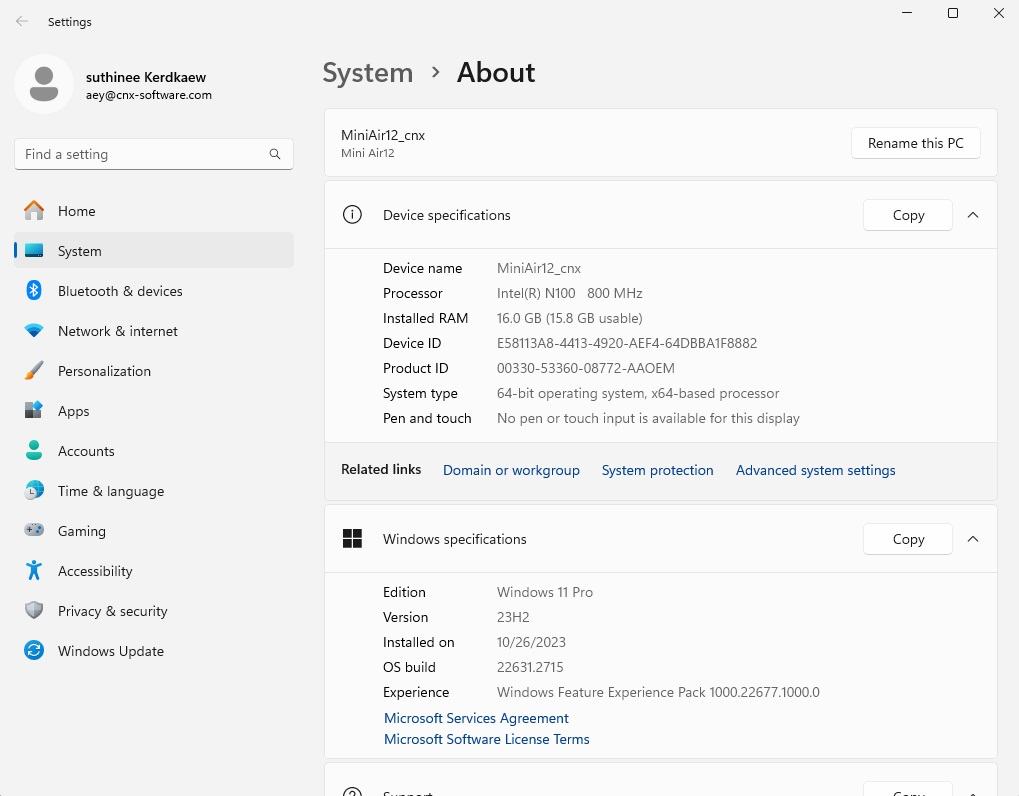
Task: Go to Accounts settings
Action: click(154, 451)
